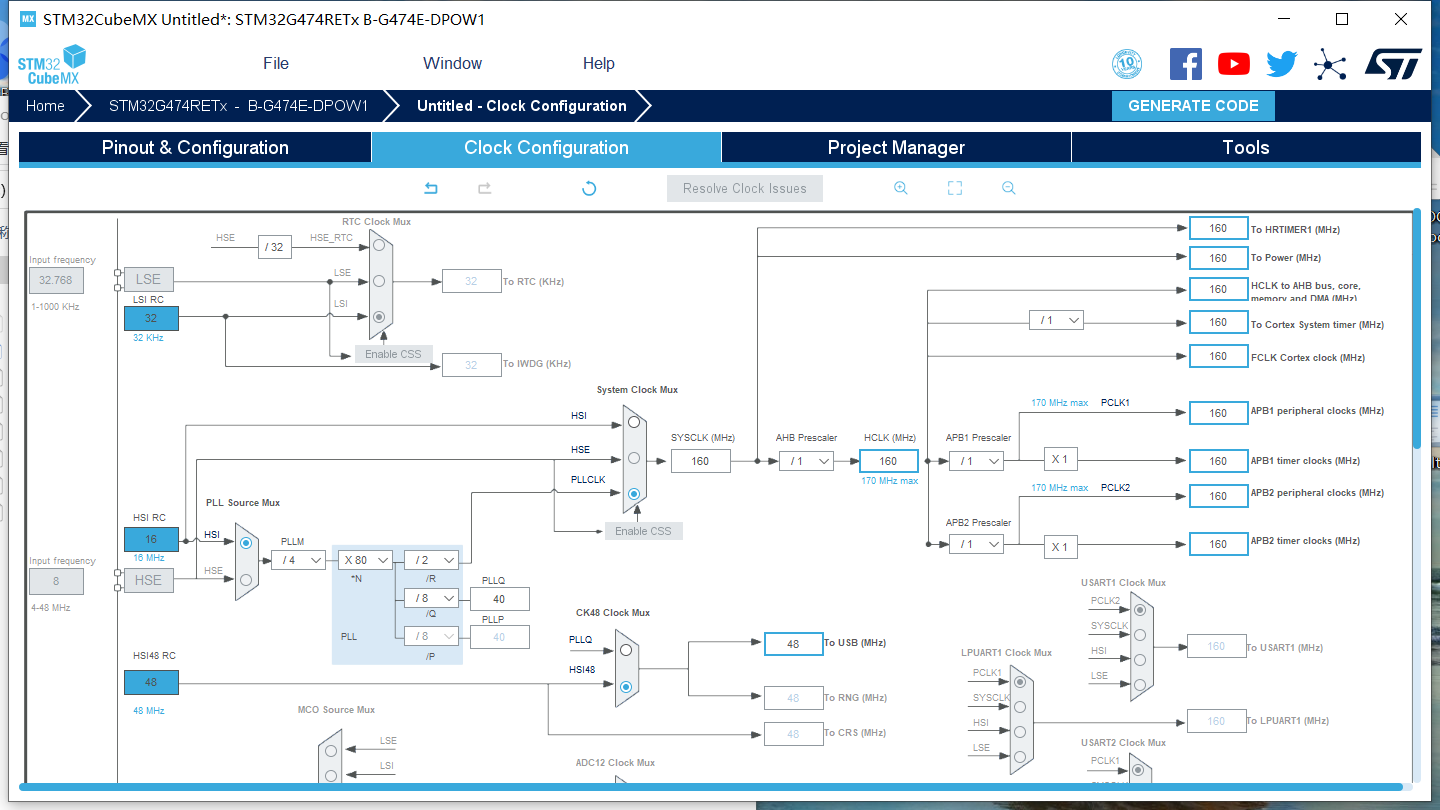Select the Clock Configuration tab

point(546,147)
